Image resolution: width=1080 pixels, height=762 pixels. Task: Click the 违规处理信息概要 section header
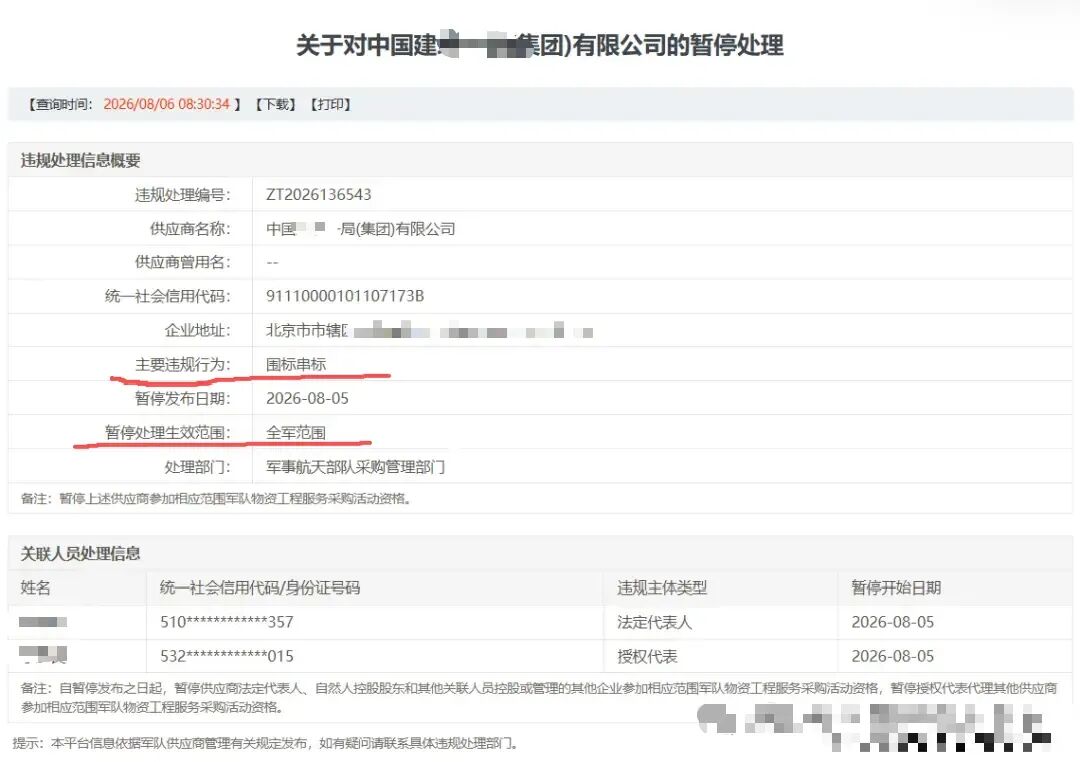81,161
